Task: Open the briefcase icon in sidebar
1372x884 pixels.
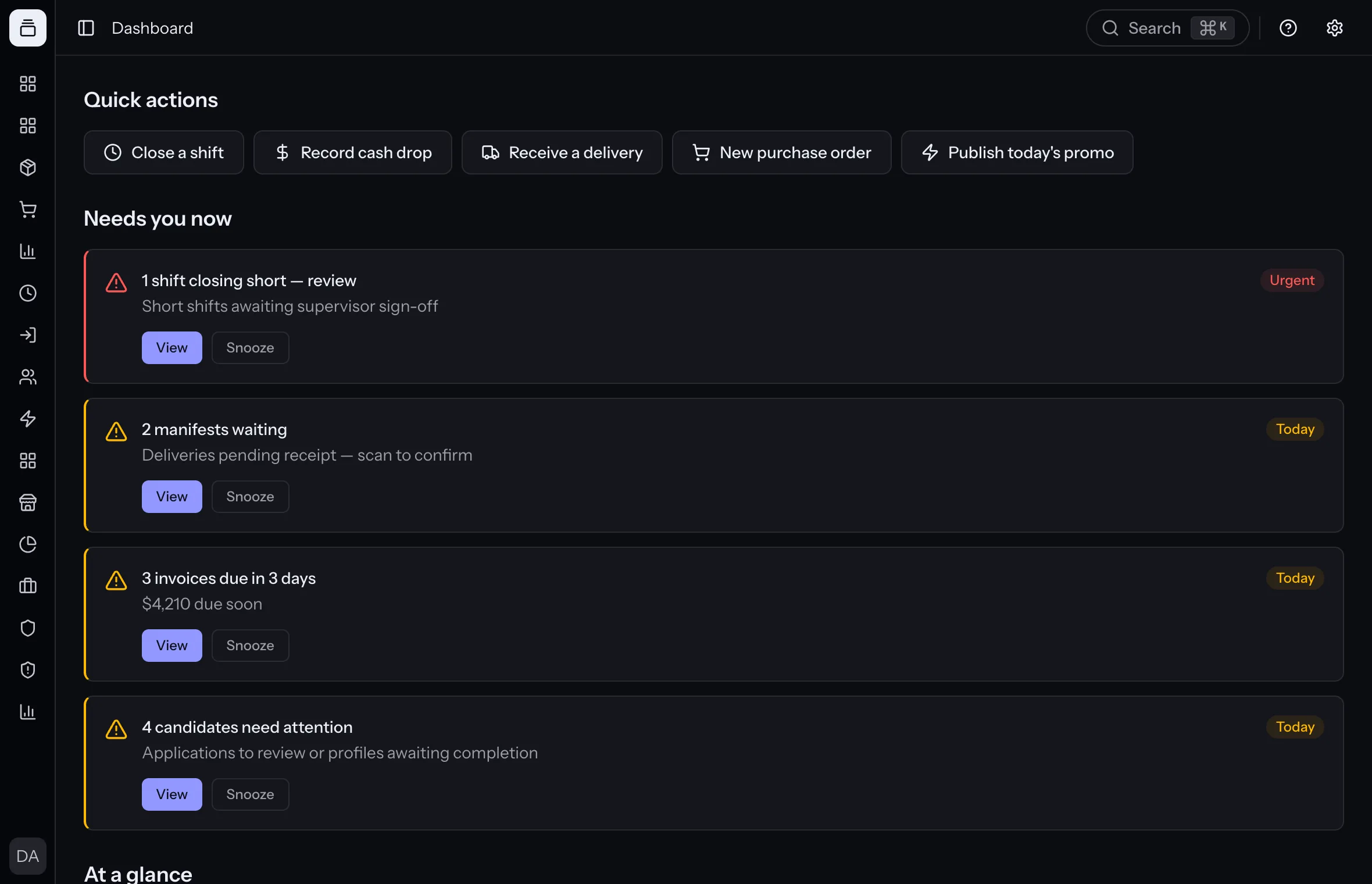Action: click(28, 586)
